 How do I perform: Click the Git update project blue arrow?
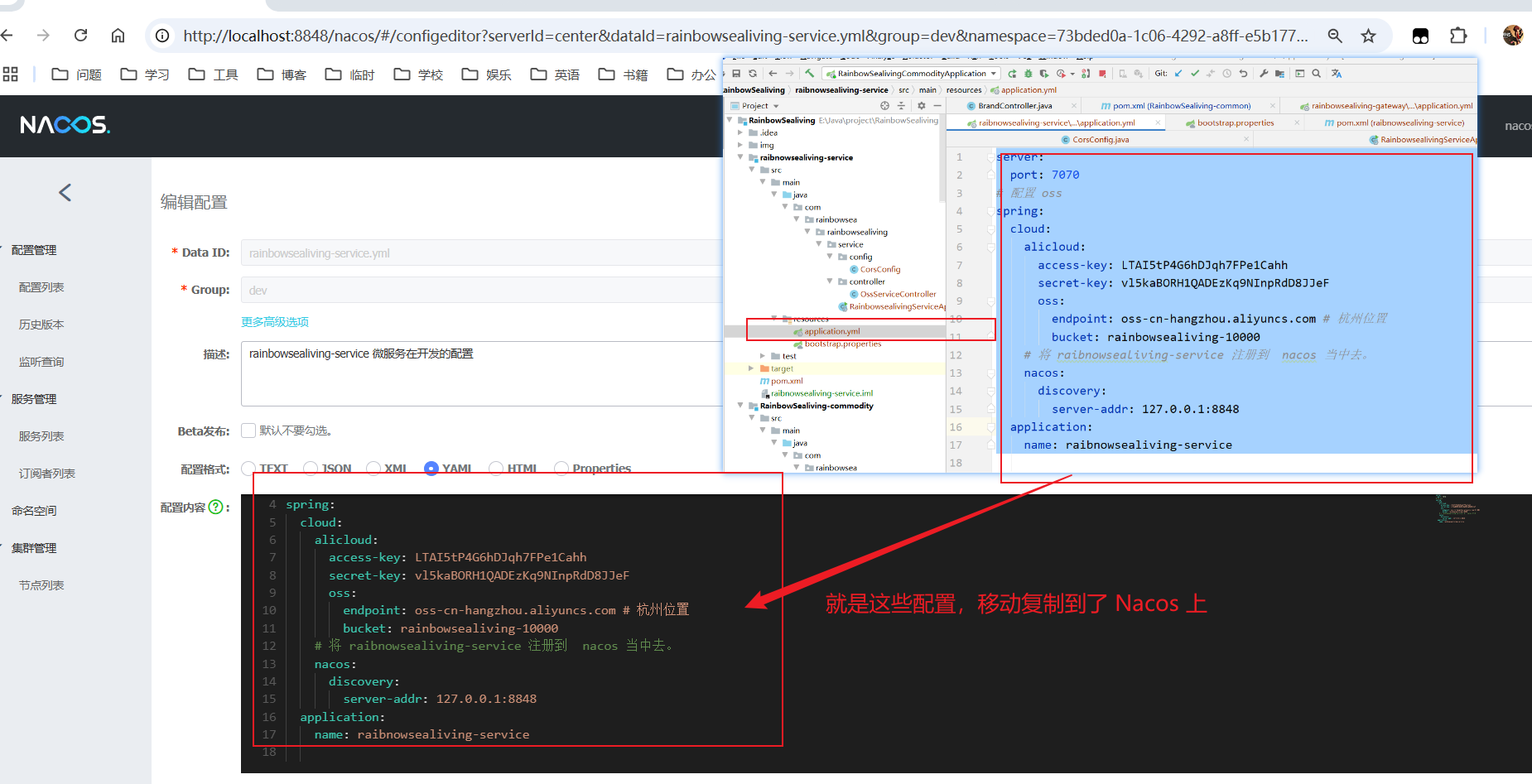[1178, 74]
